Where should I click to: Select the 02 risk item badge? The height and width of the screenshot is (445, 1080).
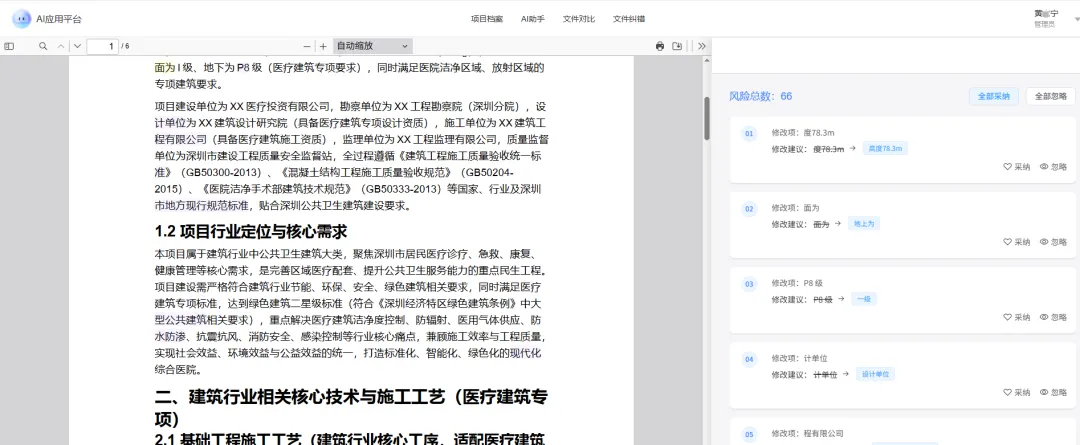pos(749,208)
